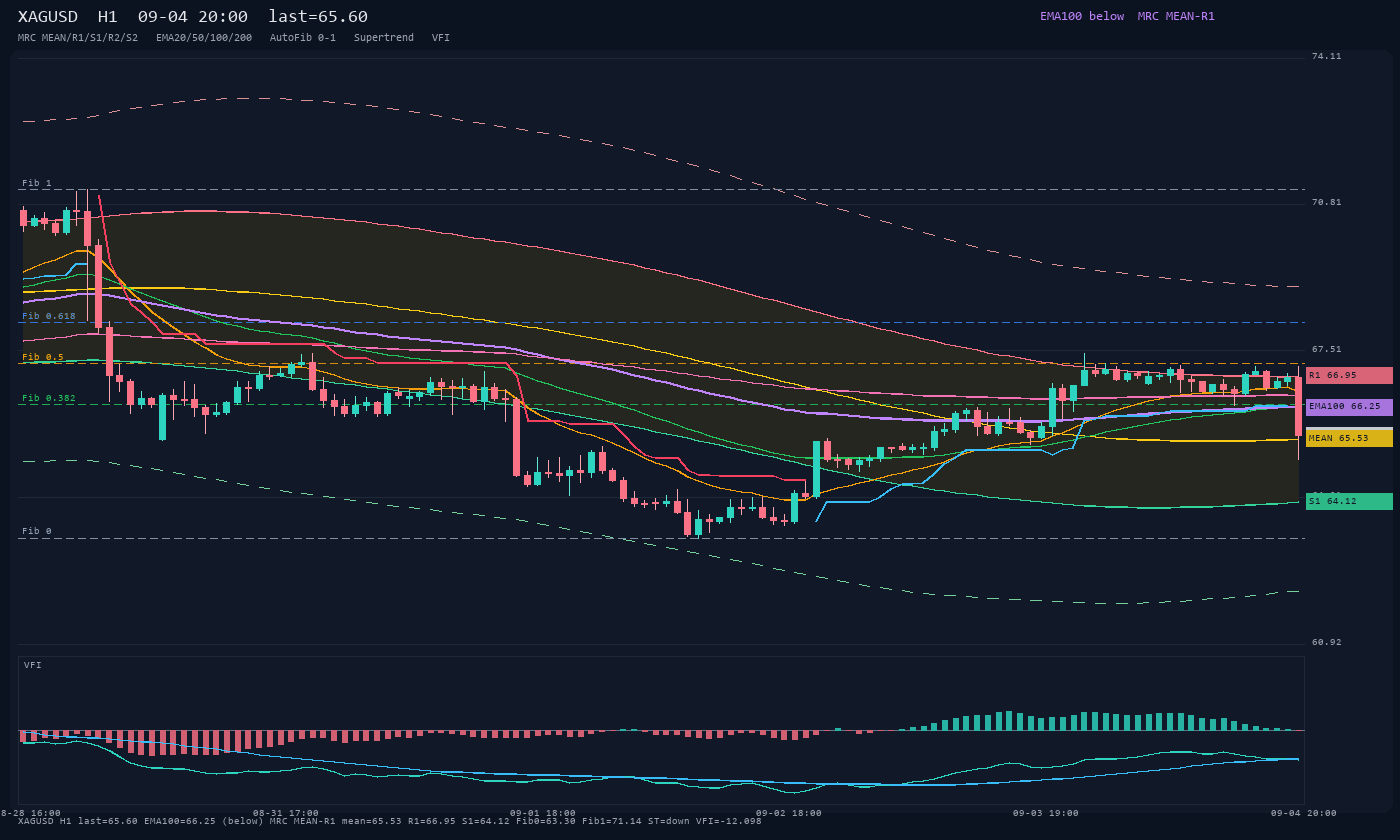Screen dimensions: 1400x840
Task: Click the 09-04 20:00 timestamp in header
Action: (193, 17)
